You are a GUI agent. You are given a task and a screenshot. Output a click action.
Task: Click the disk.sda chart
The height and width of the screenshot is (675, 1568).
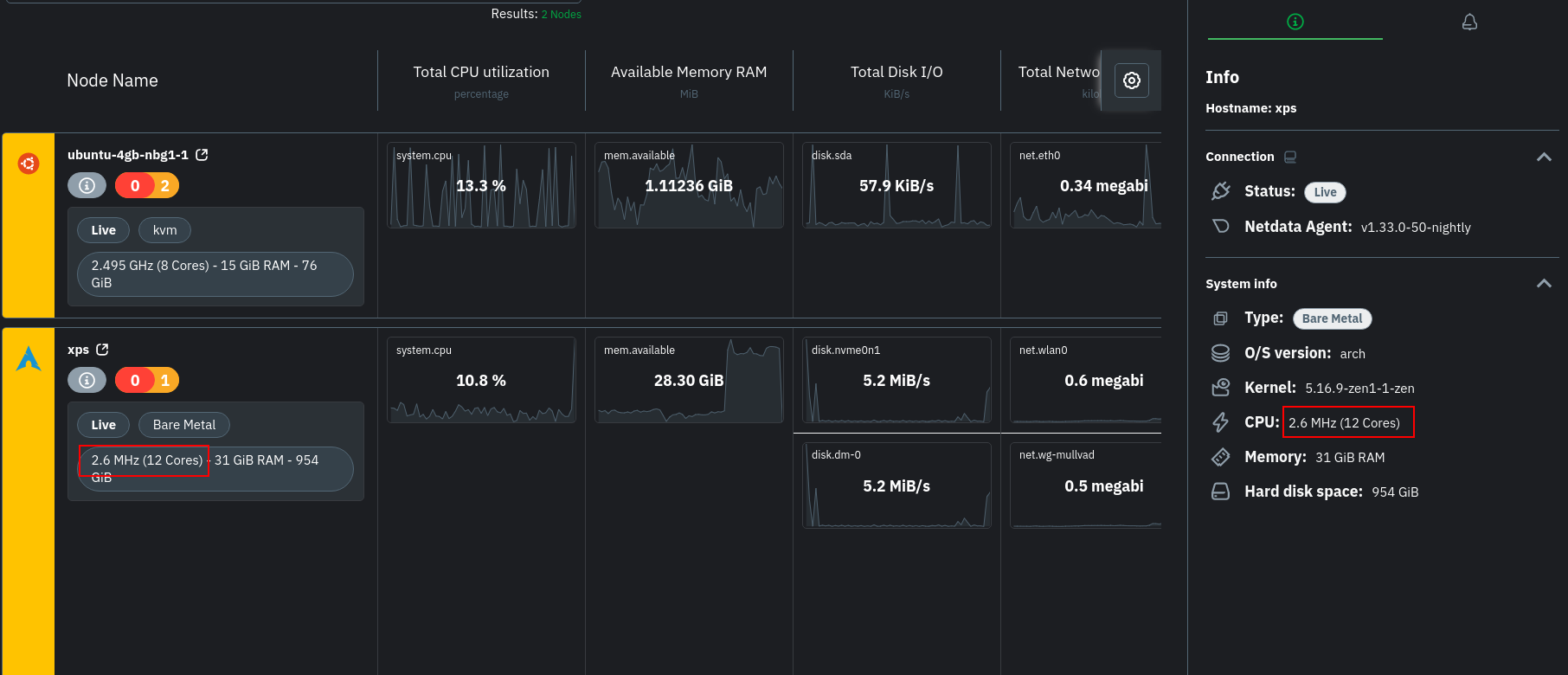click(896, 185)
